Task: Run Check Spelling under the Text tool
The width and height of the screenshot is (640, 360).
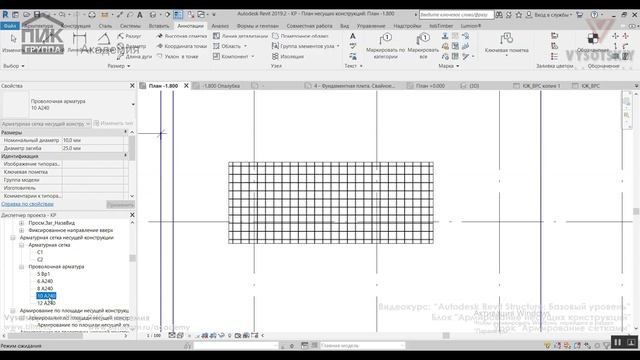Action: click(x=353, y=46)
